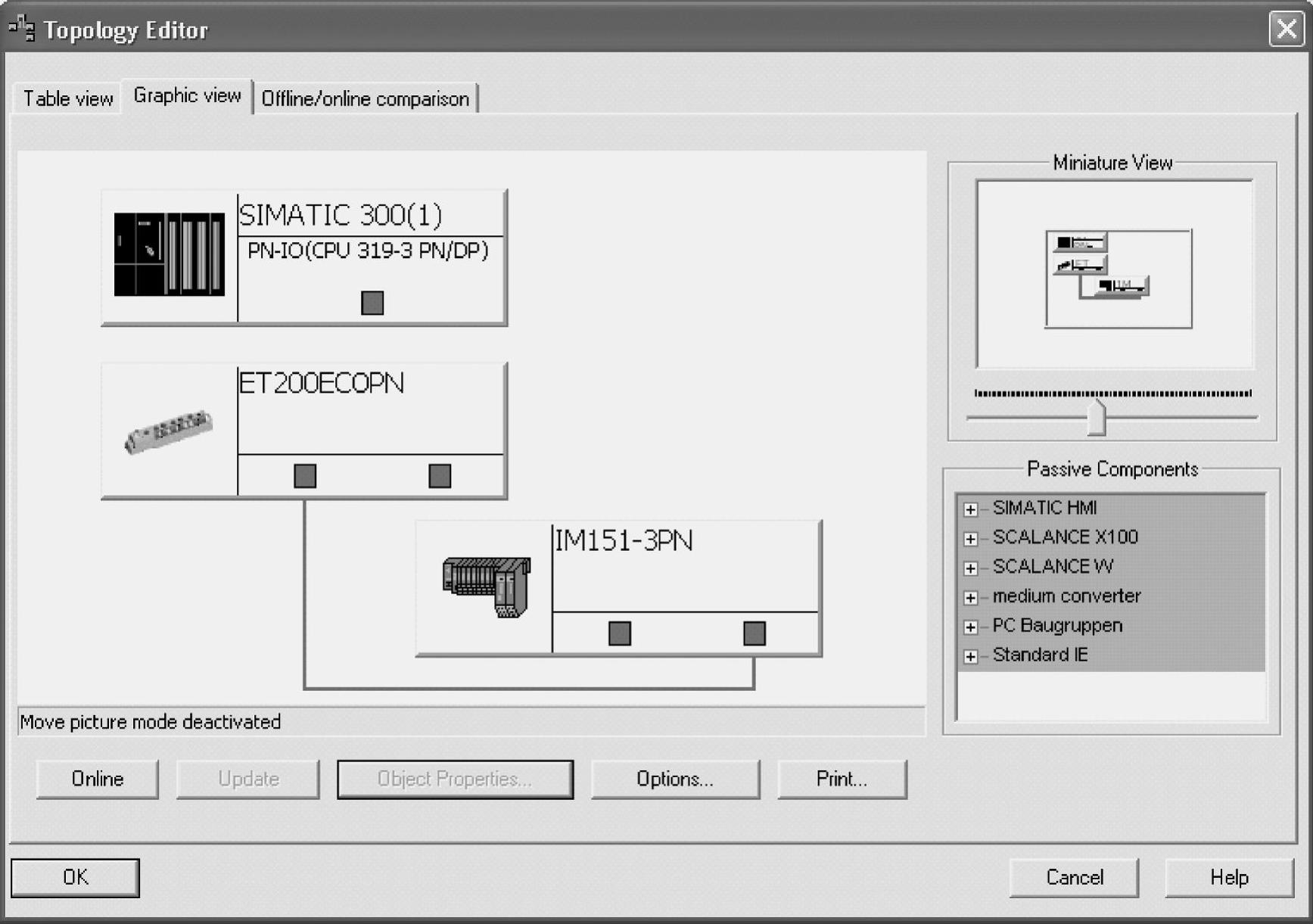Click the ET200ECOPN device image
The width and height of the screenshot is (1313, 924).
coord(168,431)
